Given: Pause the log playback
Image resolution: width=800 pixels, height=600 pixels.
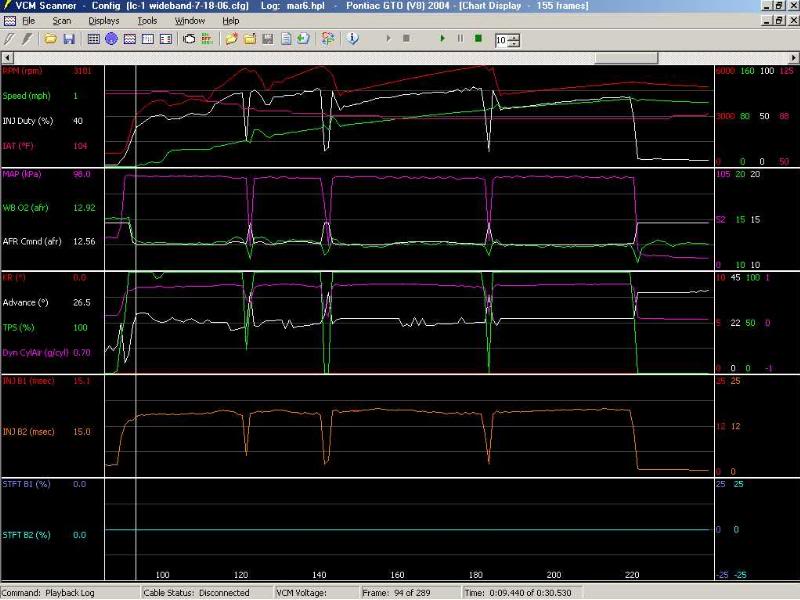Looking at the screenshot, I should [460, 39].
